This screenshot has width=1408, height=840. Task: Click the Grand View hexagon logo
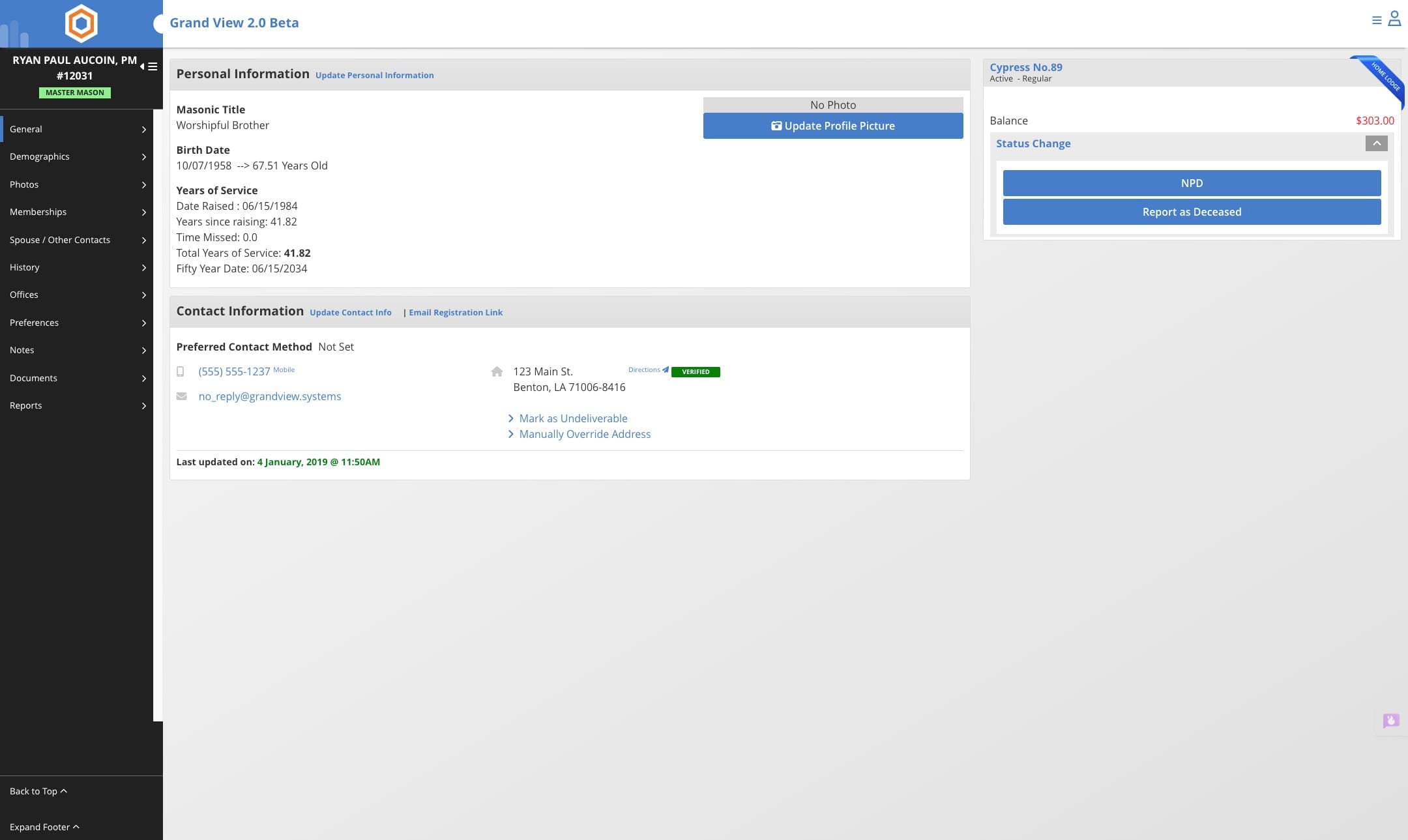click(x=81, y=23)
